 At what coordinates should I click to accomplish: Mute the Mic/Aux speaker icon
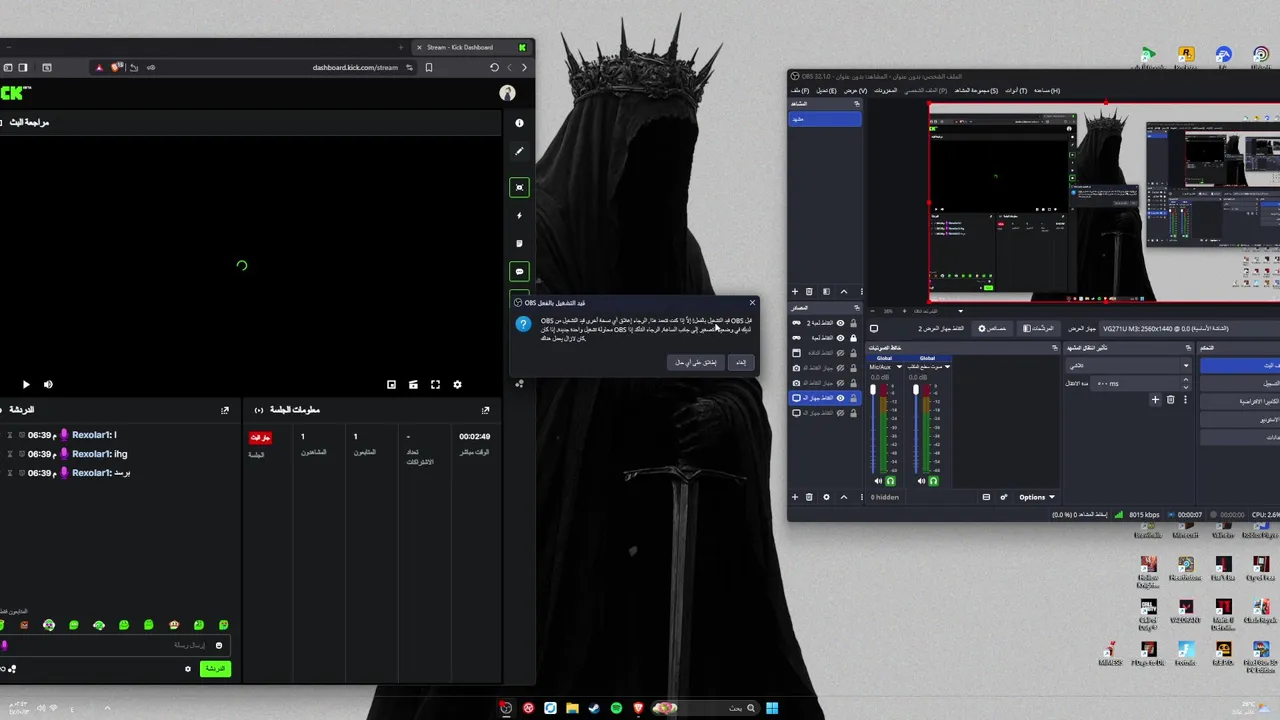pyautogui.click(x=879, y=481)
